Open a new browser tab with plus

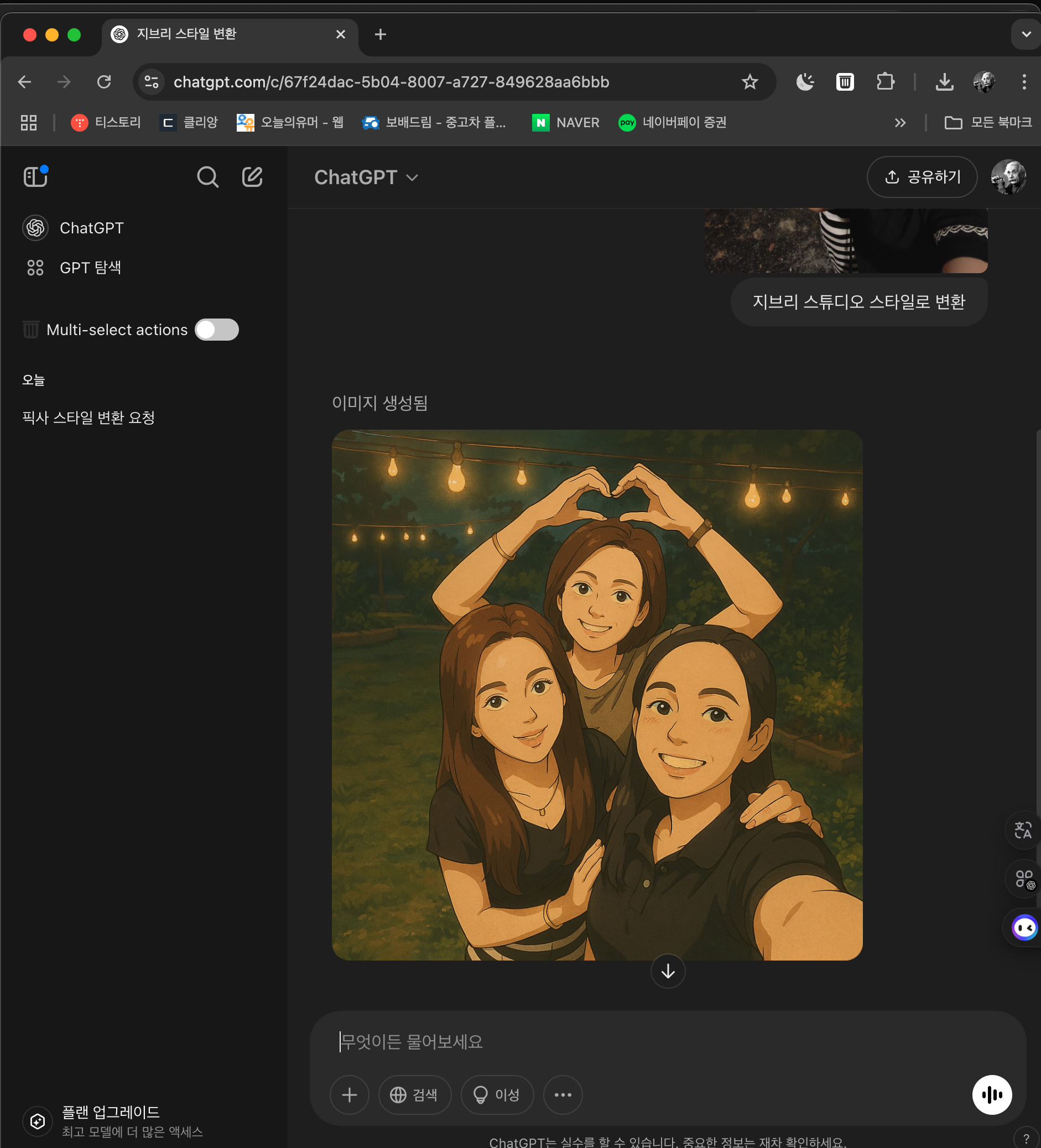coord(381,35)
